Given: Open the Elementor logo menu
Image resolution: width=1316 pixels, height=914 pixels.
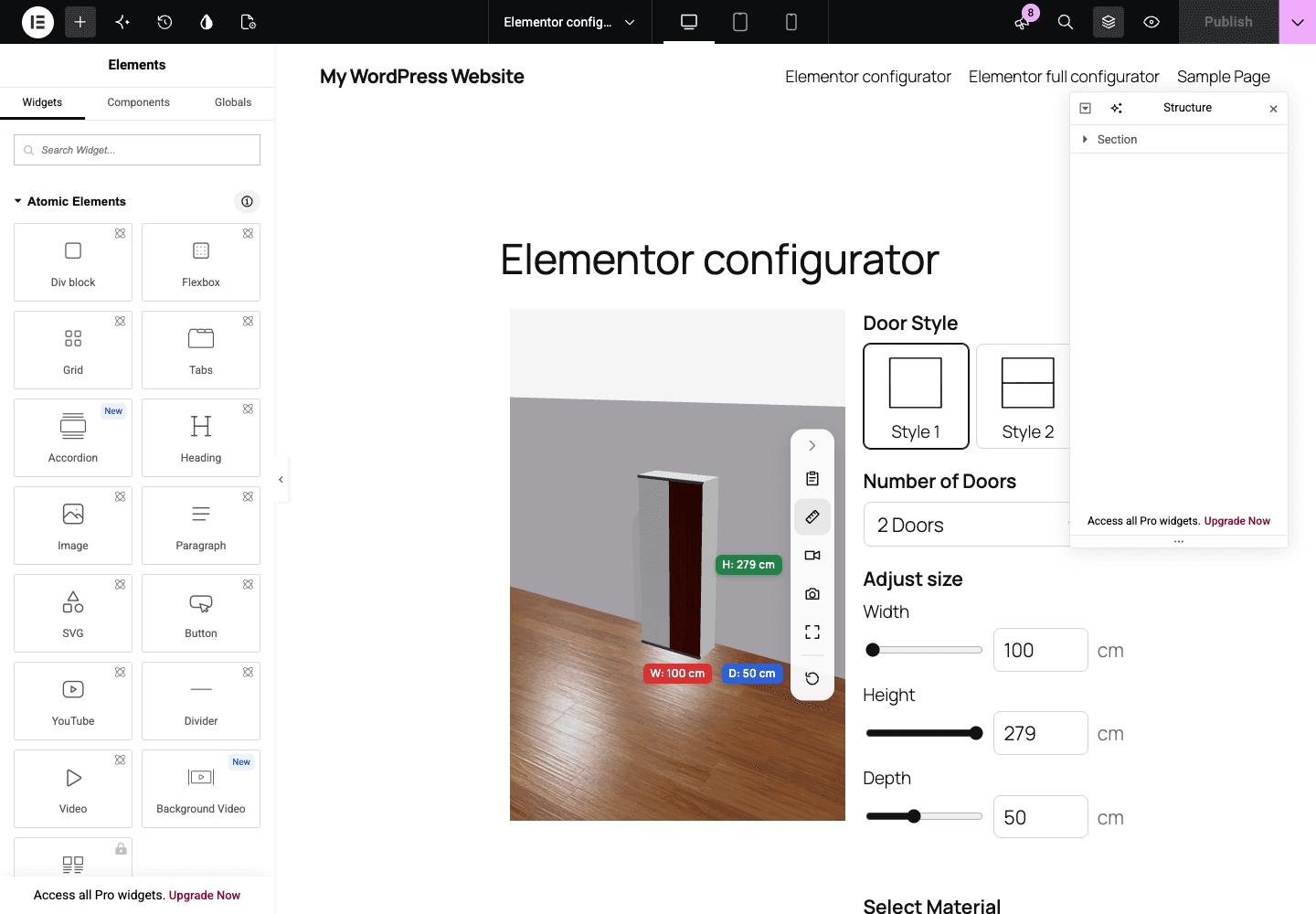Looking at the screenshot, I should click(37, 22).
